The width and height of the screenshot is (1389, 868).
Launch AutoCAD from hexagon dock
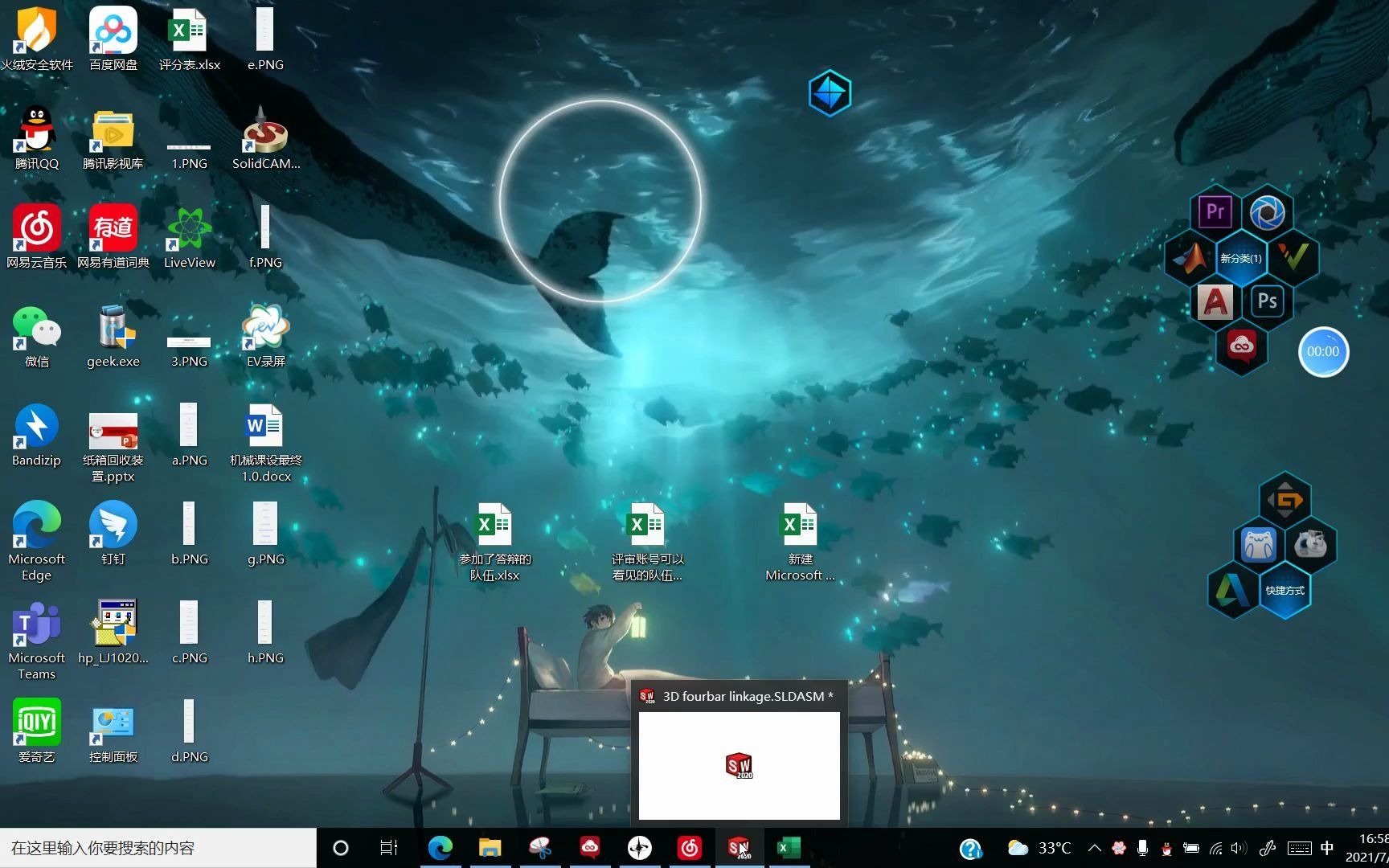[x=1215, y=302]
